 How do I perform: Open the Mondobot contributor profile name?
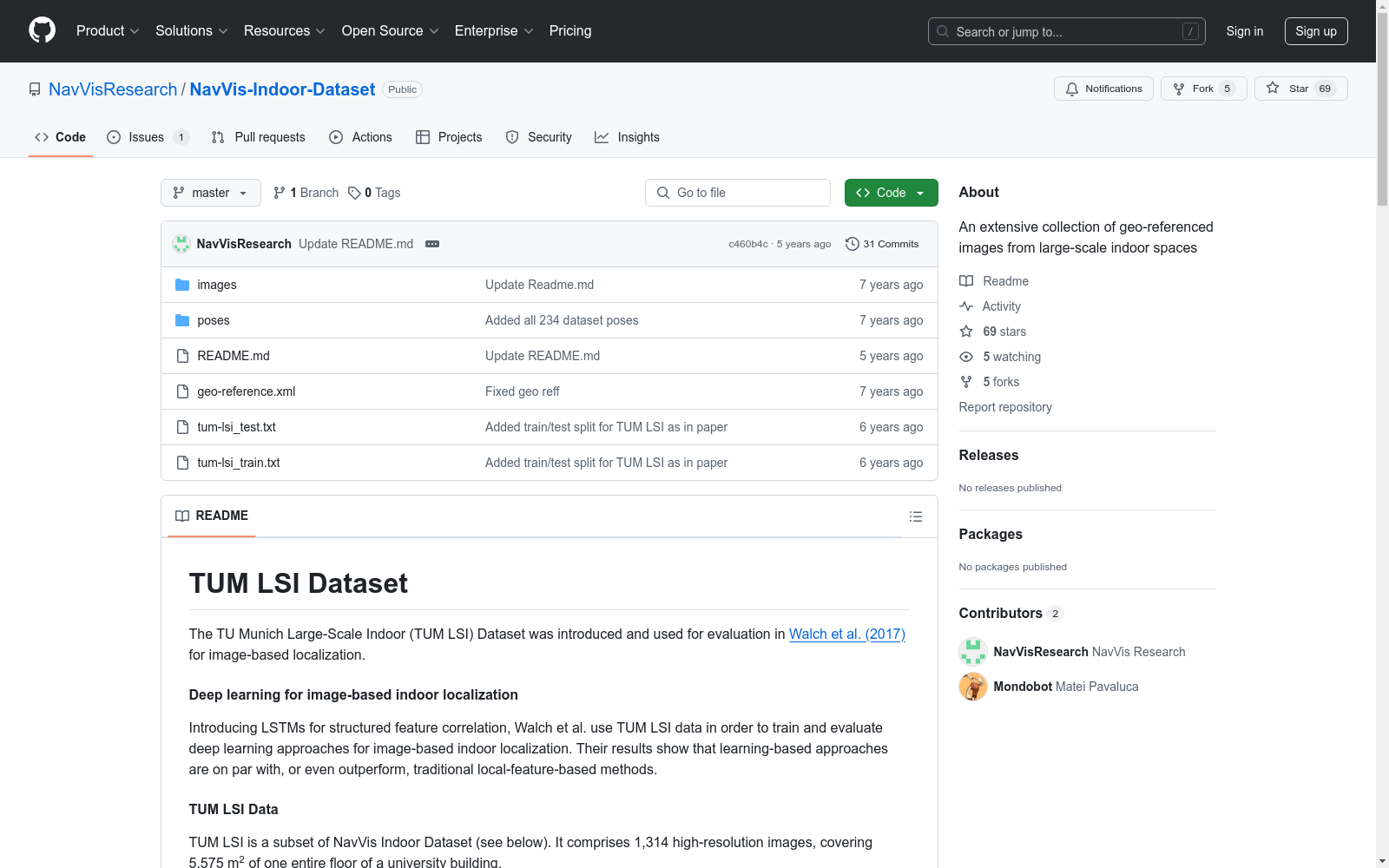pyautogui.click(x=1023, y=687)
